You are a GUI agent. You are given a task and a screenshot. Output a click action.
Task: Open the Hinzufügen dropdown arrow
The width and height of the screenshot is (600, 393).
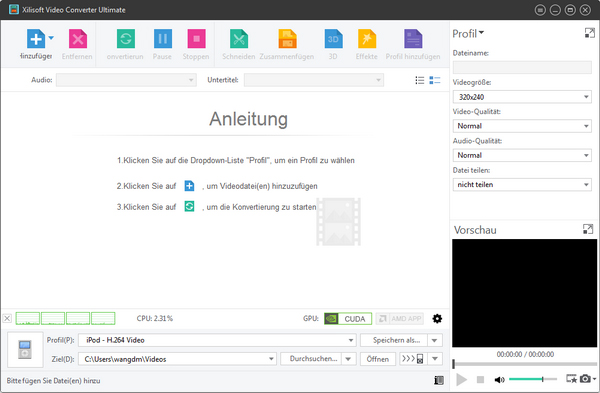pyautogui.click(x=51, y=38)
